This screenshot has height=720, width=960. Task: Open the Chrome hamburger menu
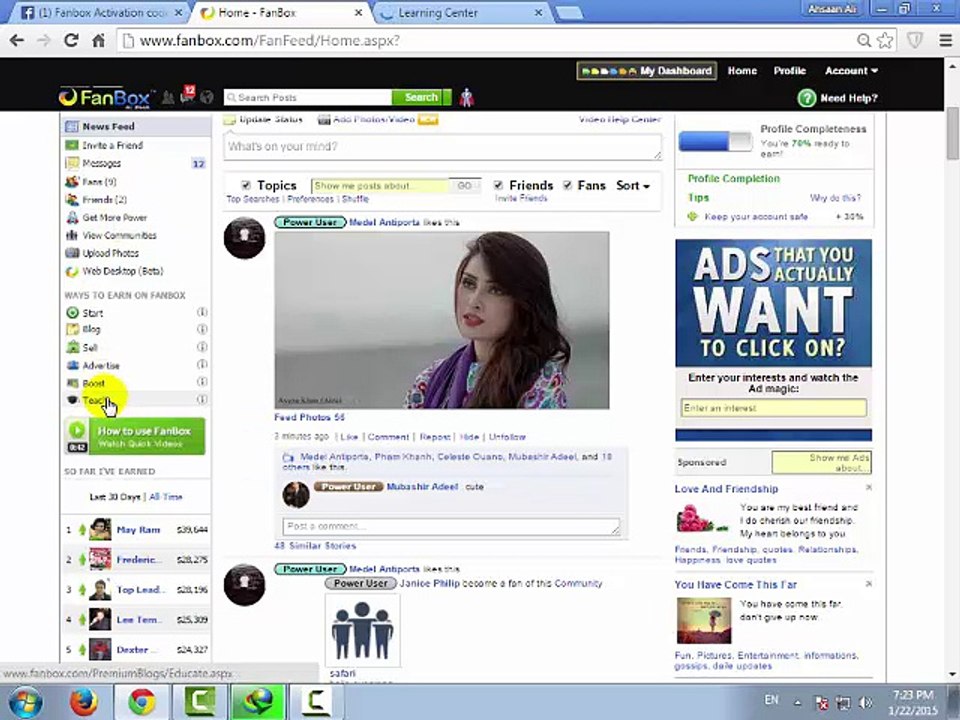coord(945,40)
